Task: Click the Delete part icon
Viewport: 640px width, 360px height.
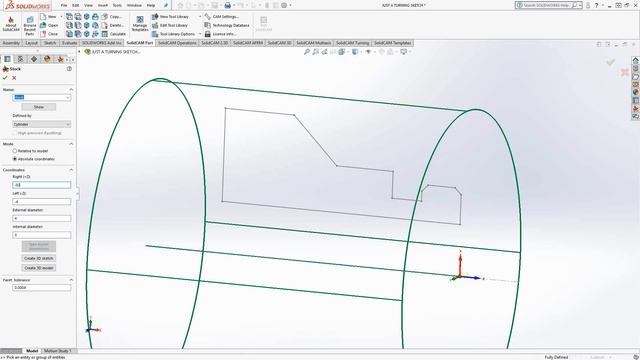Action: point(104,25)
